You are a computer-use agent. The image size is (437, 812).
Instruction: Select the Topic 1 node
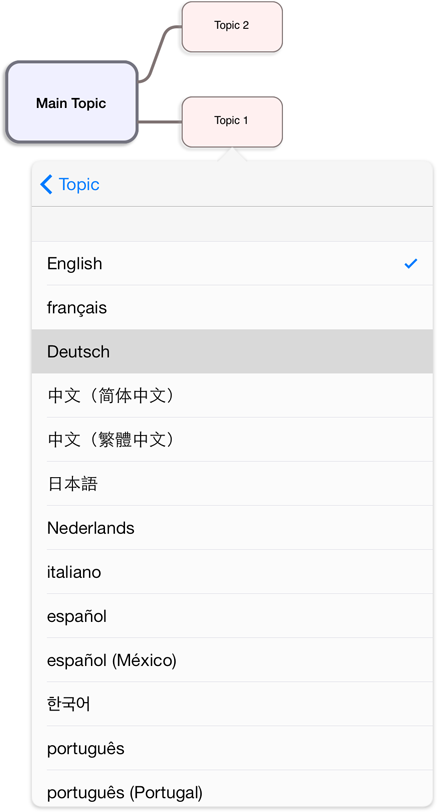click(x=232, y=122)
